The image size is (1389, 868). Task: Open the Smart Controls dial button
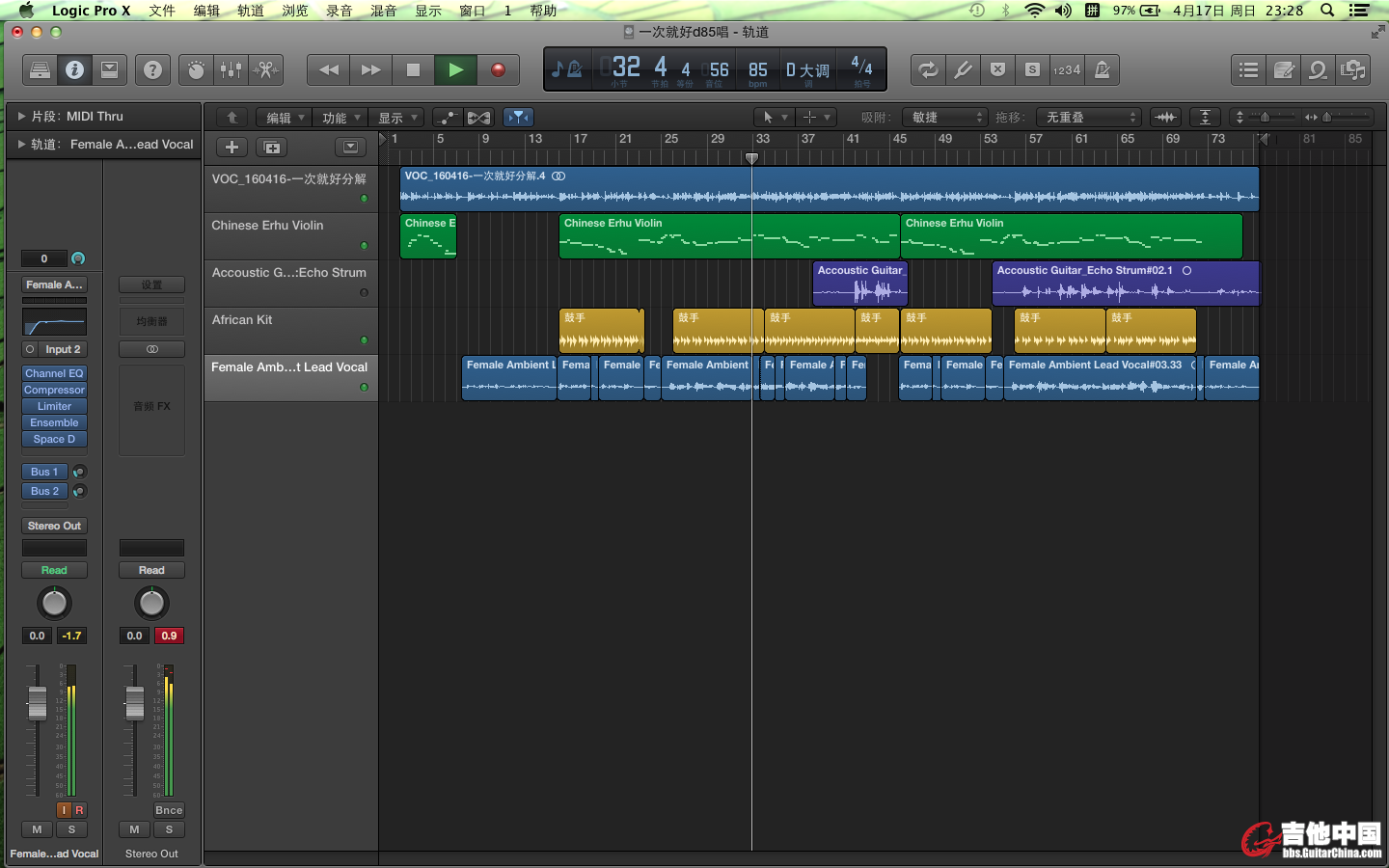click(x=196, y=69)
